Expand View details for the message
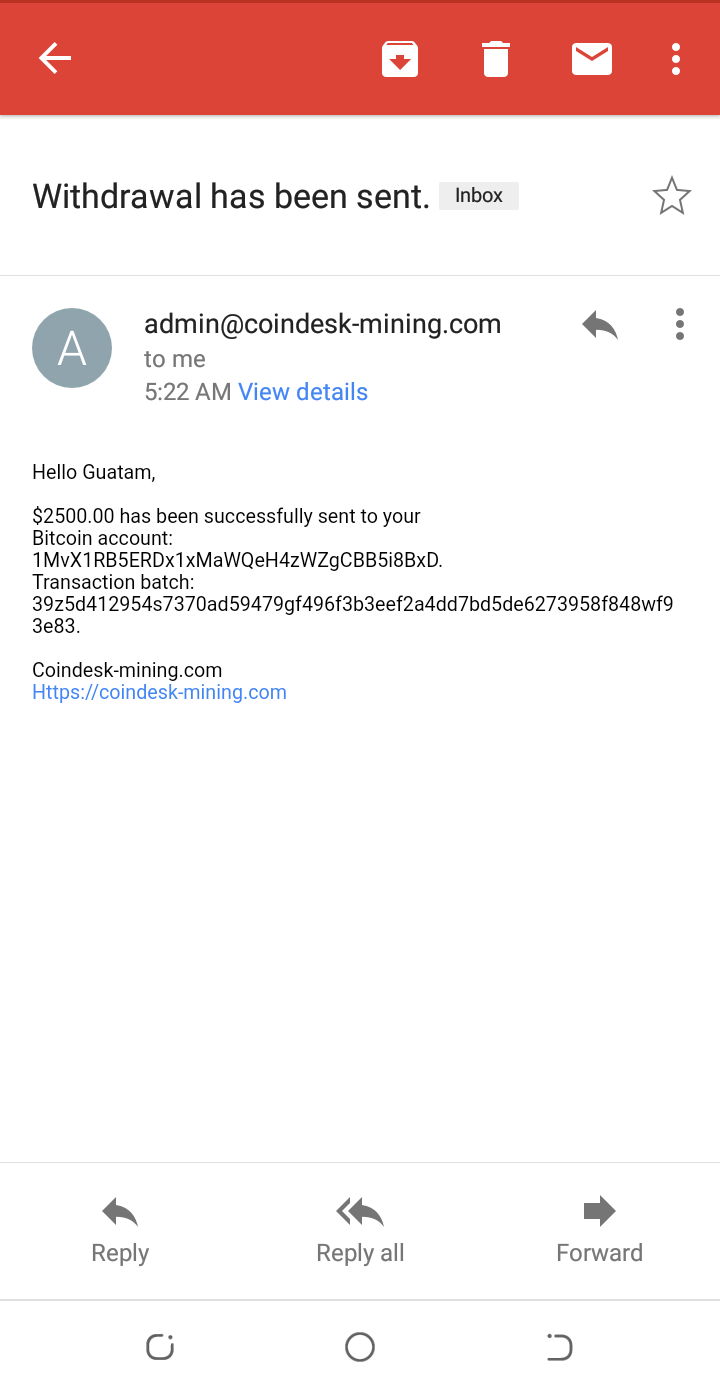The width and height of the screenshot is (720, 1394). 303,392
